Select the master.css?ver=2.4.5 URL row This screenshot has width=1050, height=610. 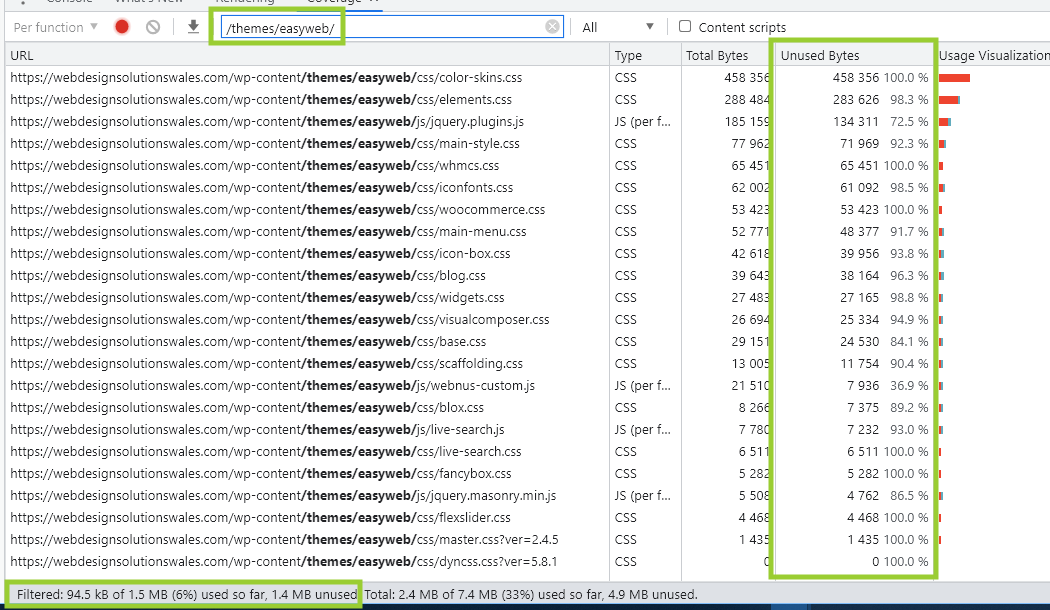pos(528,540)
